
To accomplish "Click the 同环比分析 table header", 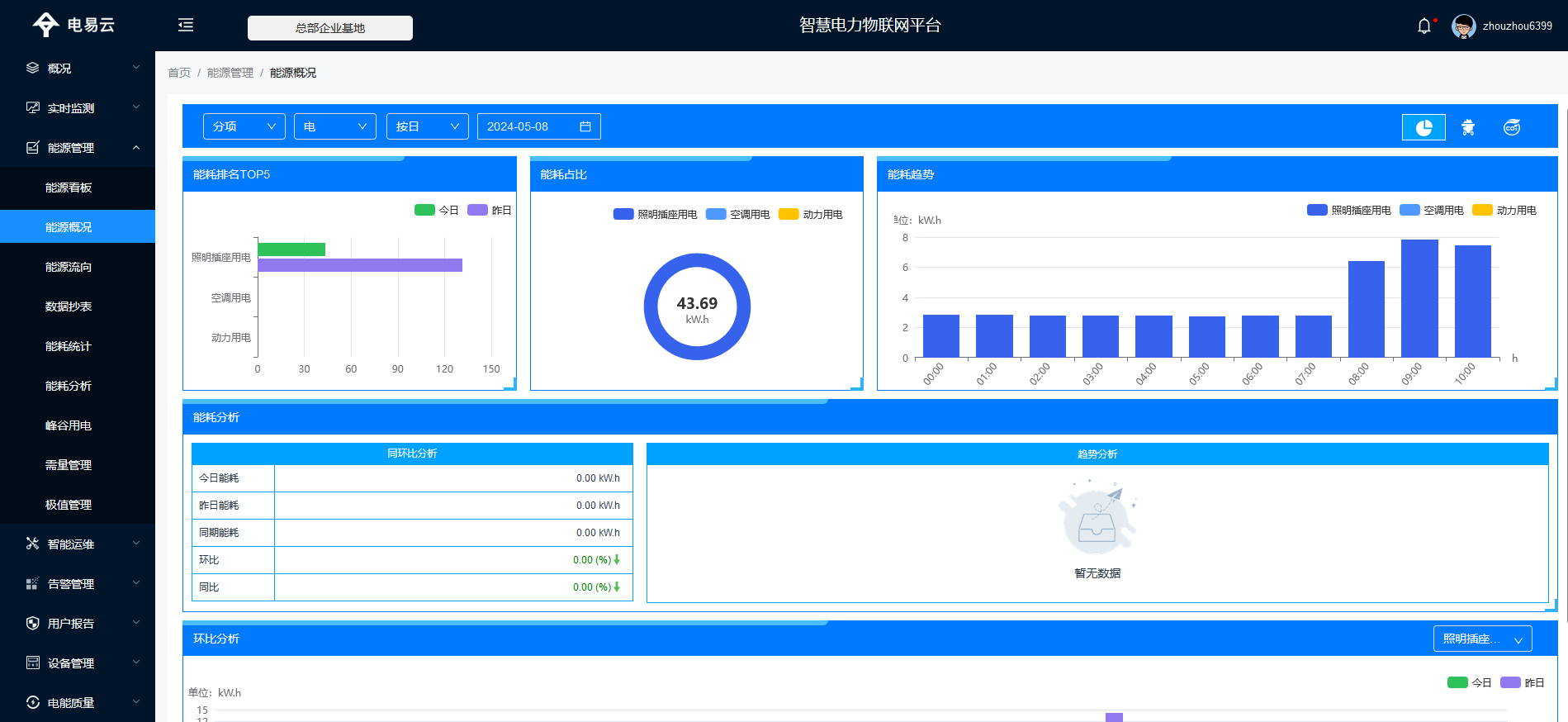I will pyautogui.click(x=412, y=454).
